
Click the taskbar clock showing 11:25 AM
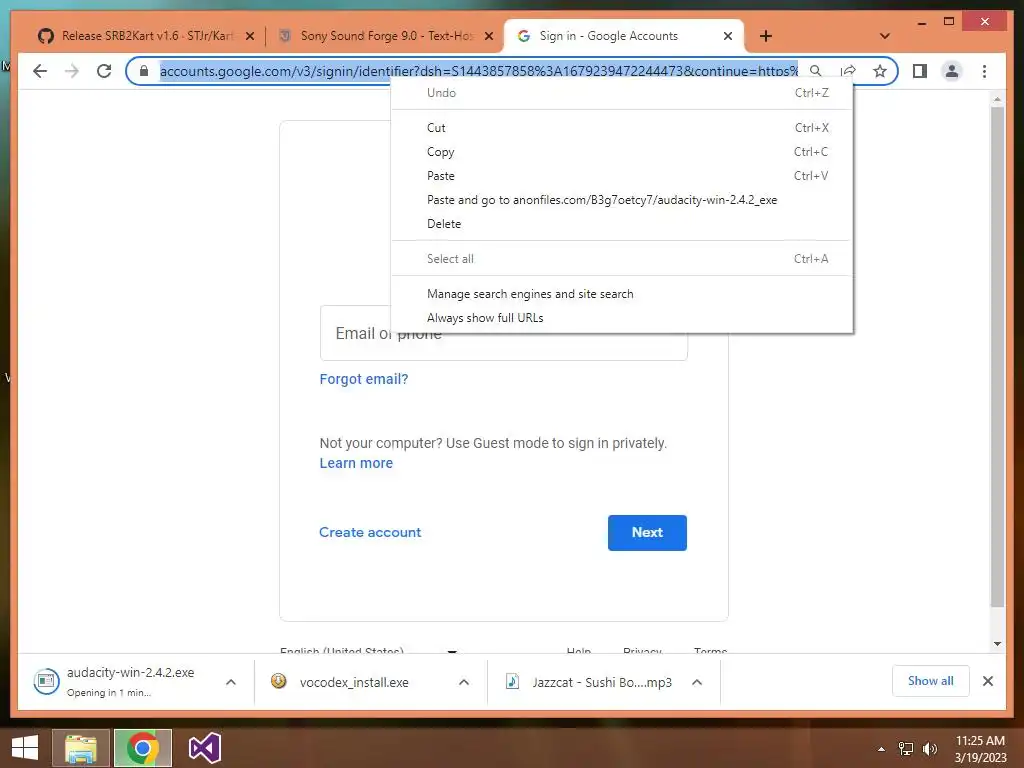980,749
